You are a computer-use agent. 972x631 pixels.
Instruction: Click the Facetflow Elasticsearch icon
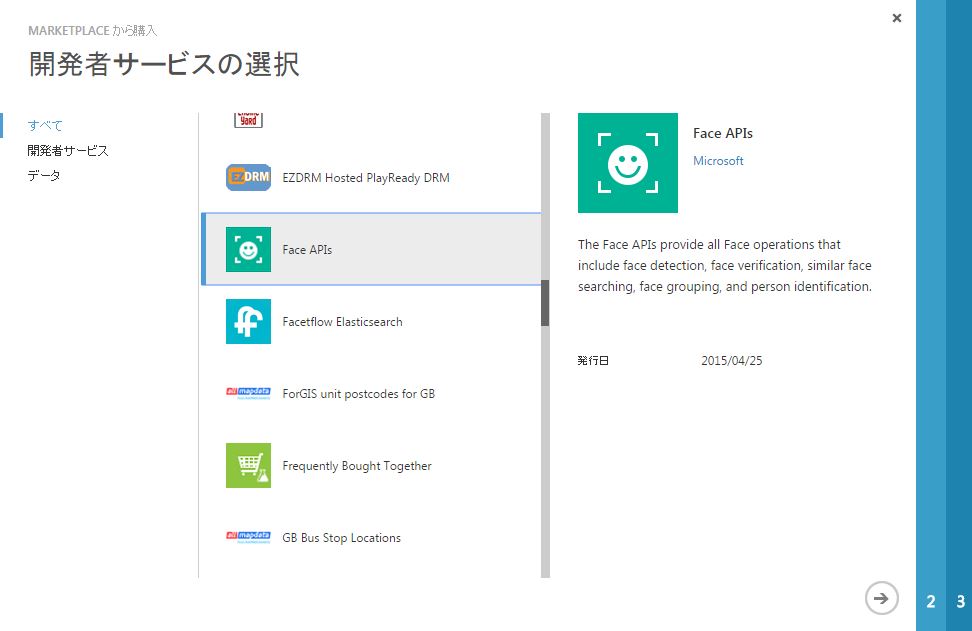point(248,322)
